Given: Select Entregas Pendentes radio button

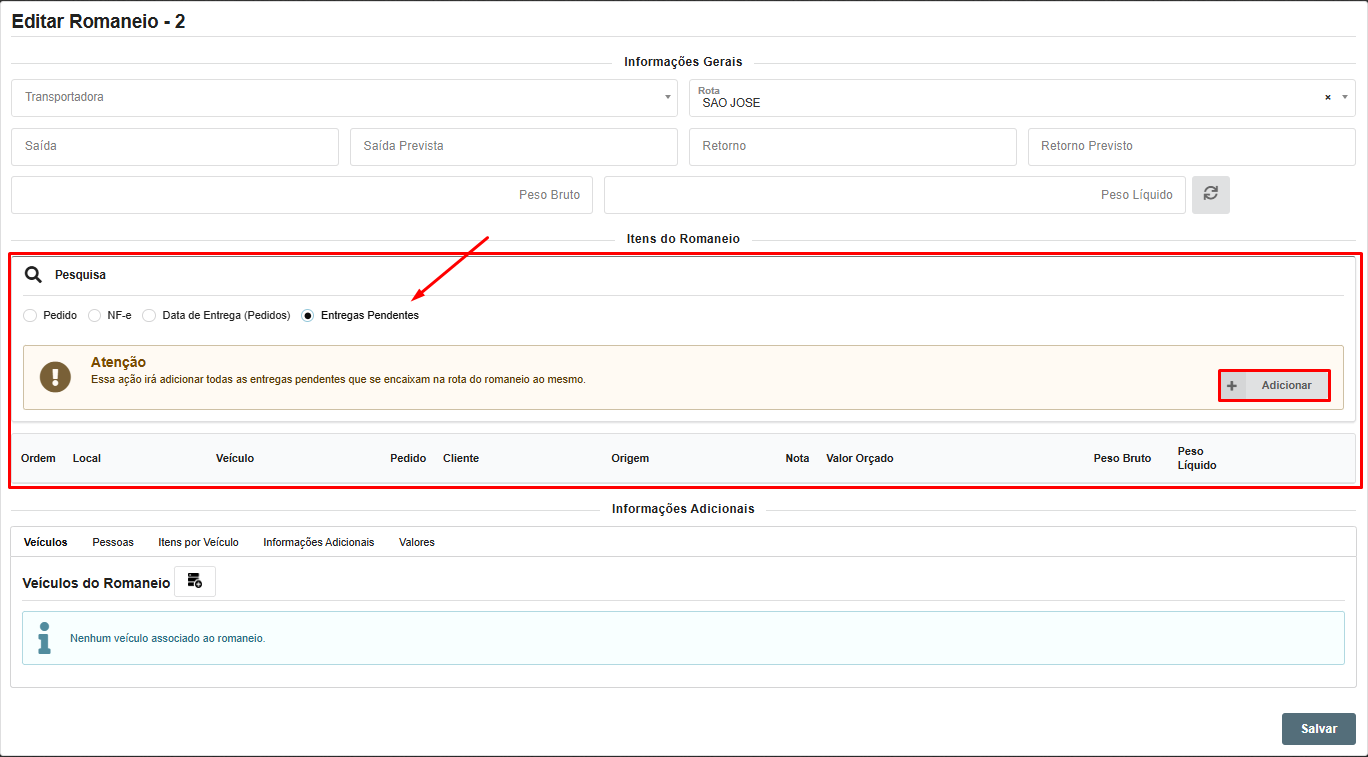Looking at the screenshot, I should [308, 316].
